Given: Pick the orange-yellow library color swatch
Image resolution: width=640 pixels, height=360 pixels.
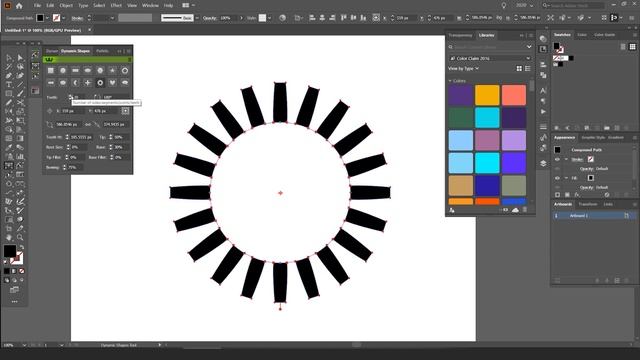Looking at the screenshot, I should tap(487, 95).
